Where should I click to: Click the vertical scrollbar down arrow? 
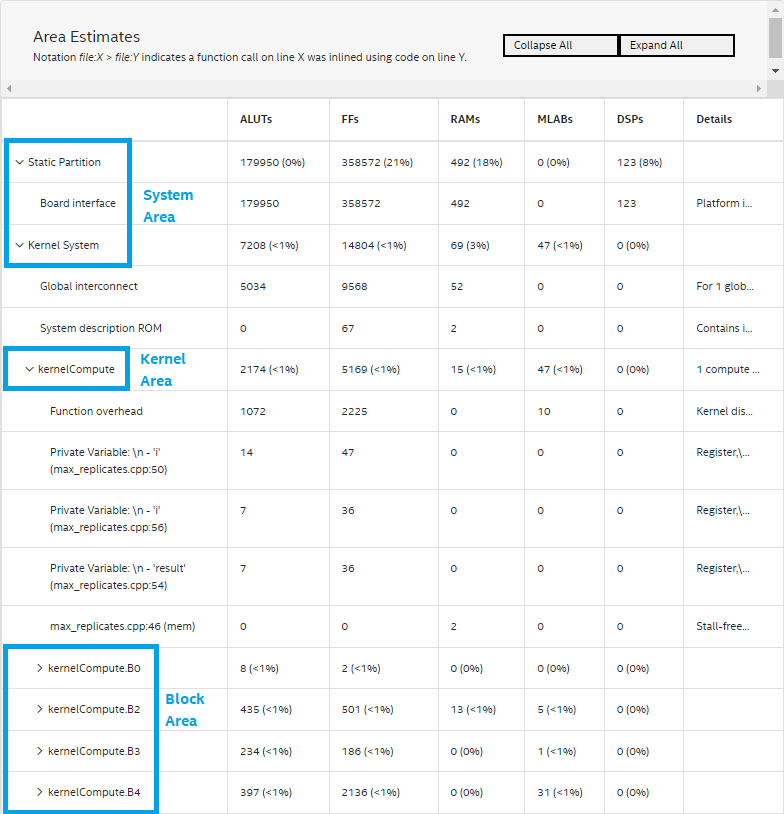tap(775, 71)
